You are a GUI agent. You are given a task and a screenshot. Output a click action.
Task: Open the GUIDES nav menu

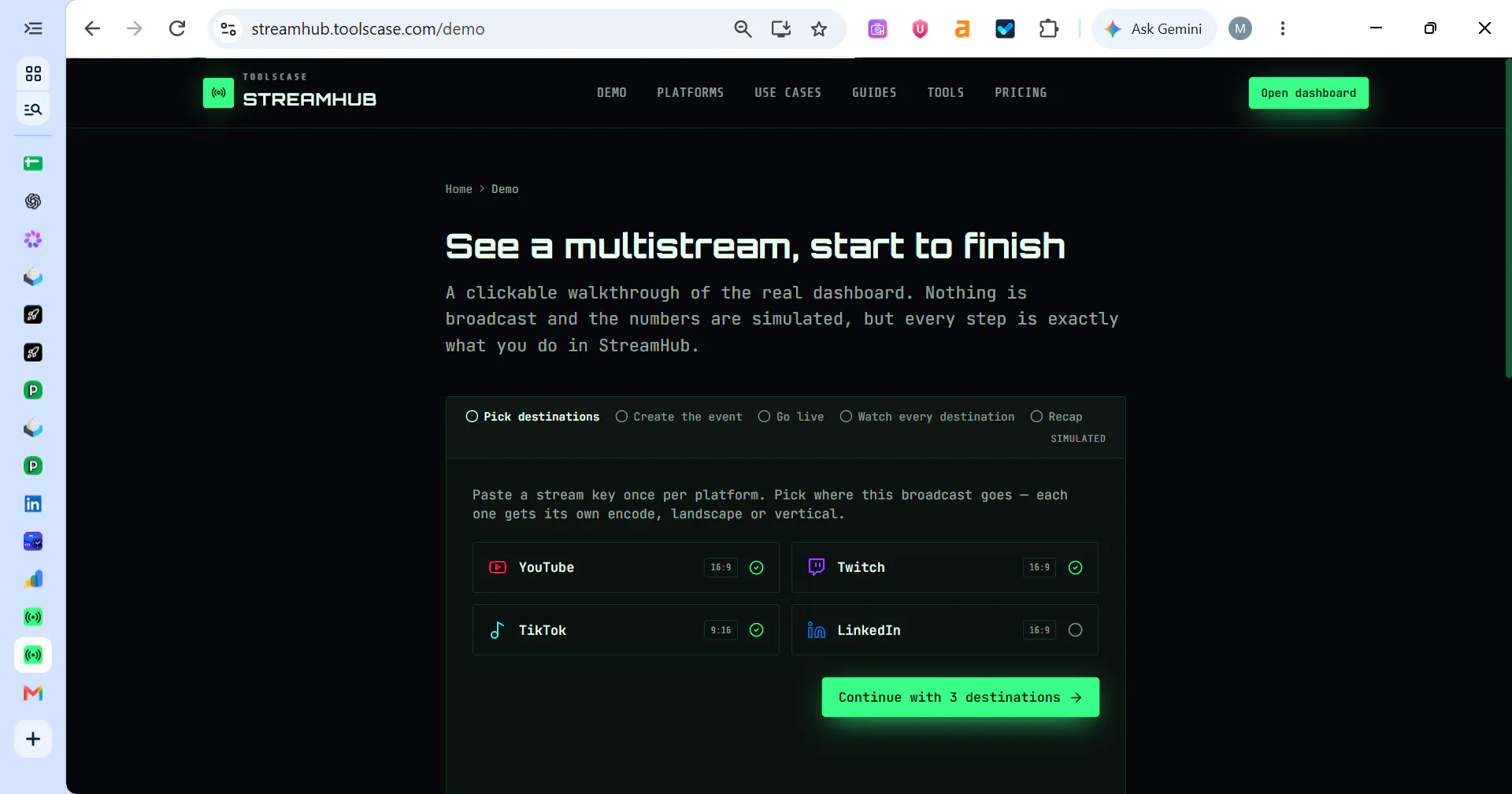tap(874, 93)
